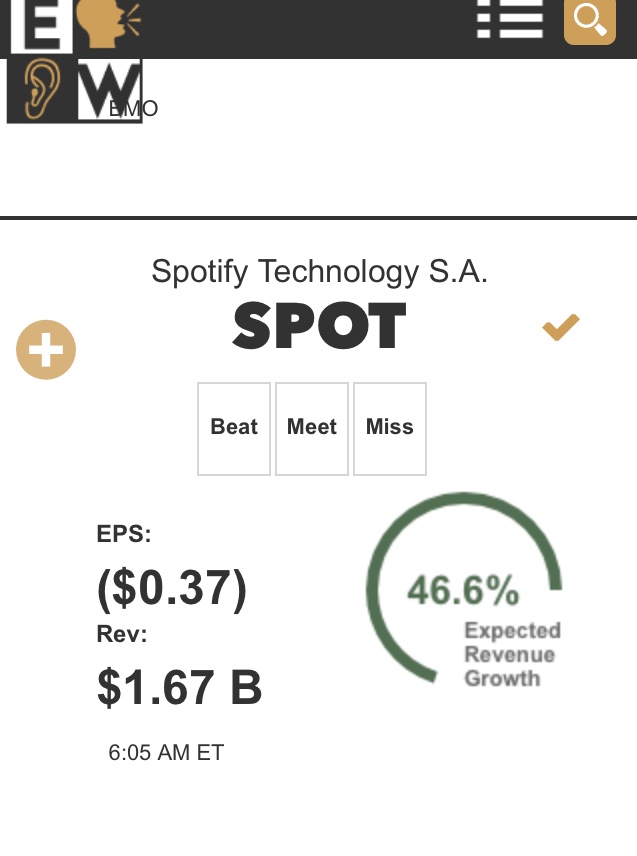
Task: Add SPOT using the plus icon
Action: click(46, 350)
